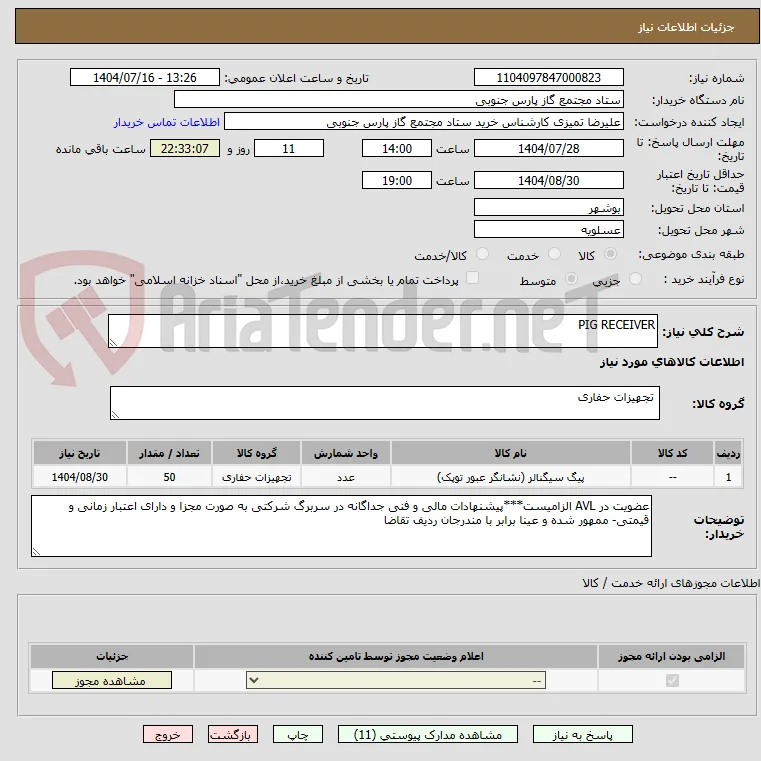This screenshot has height=761, width=761.
Task: Open مشاهده مدارک پیوستی (11) attachments
Action: (x=428, y=734)
